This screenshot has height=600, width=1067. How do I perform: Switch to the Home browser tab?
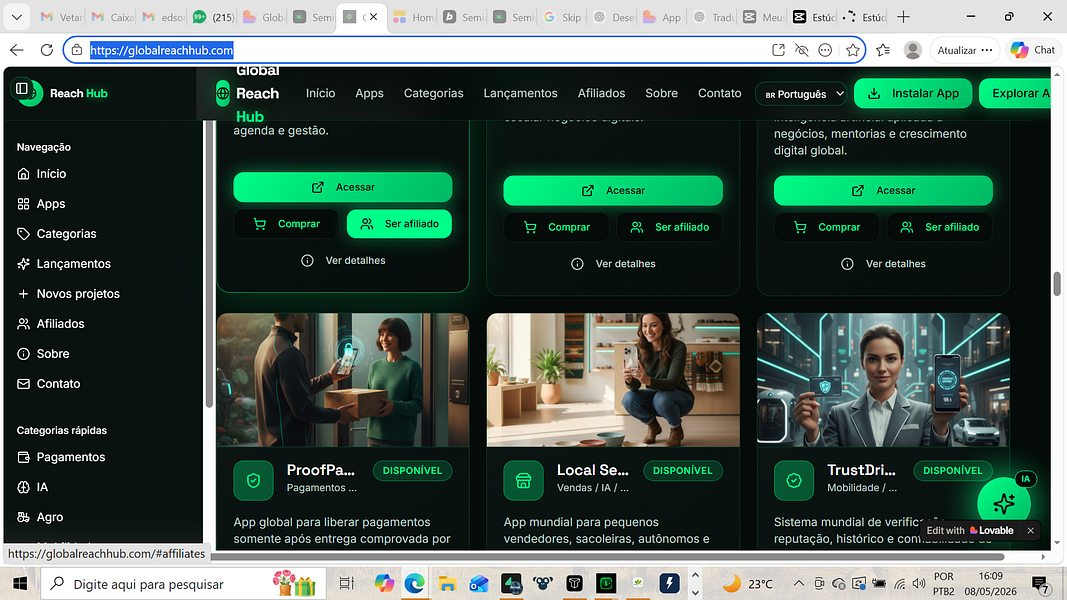coord(414,17)
